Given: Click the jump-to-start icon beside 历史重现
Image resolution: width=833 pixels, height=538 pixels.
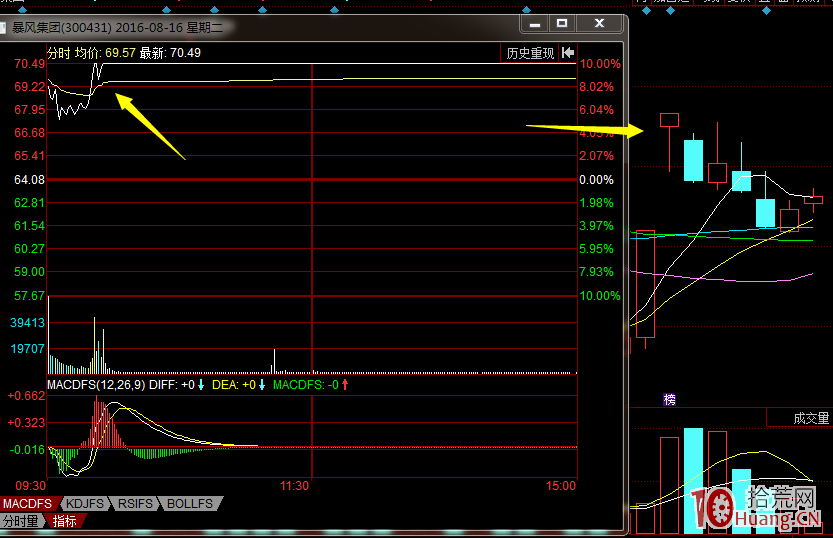Looking at the screenshot, I should tap(568, 53).
